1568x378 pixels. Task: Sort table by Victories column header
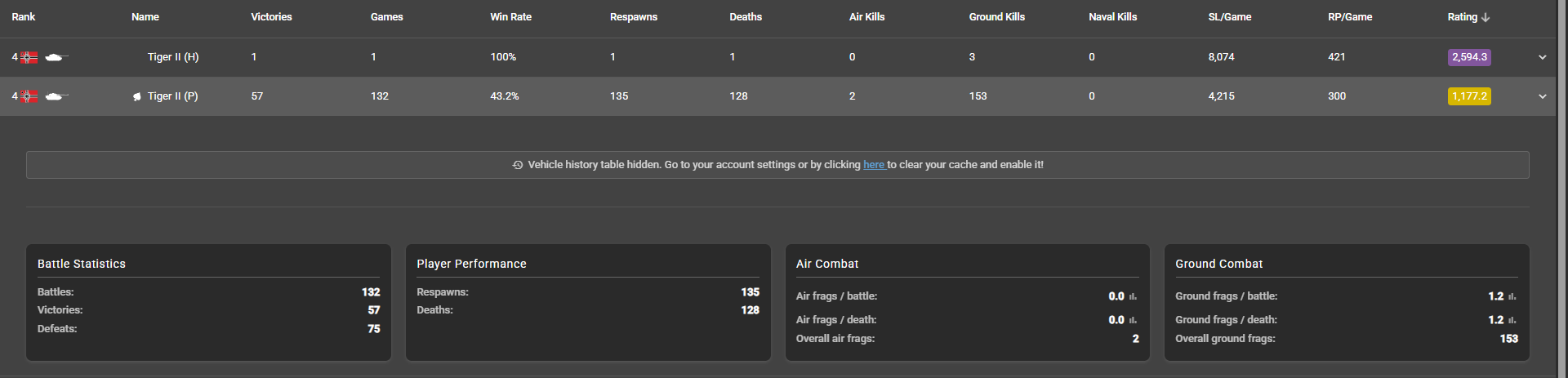coord(271,17)
